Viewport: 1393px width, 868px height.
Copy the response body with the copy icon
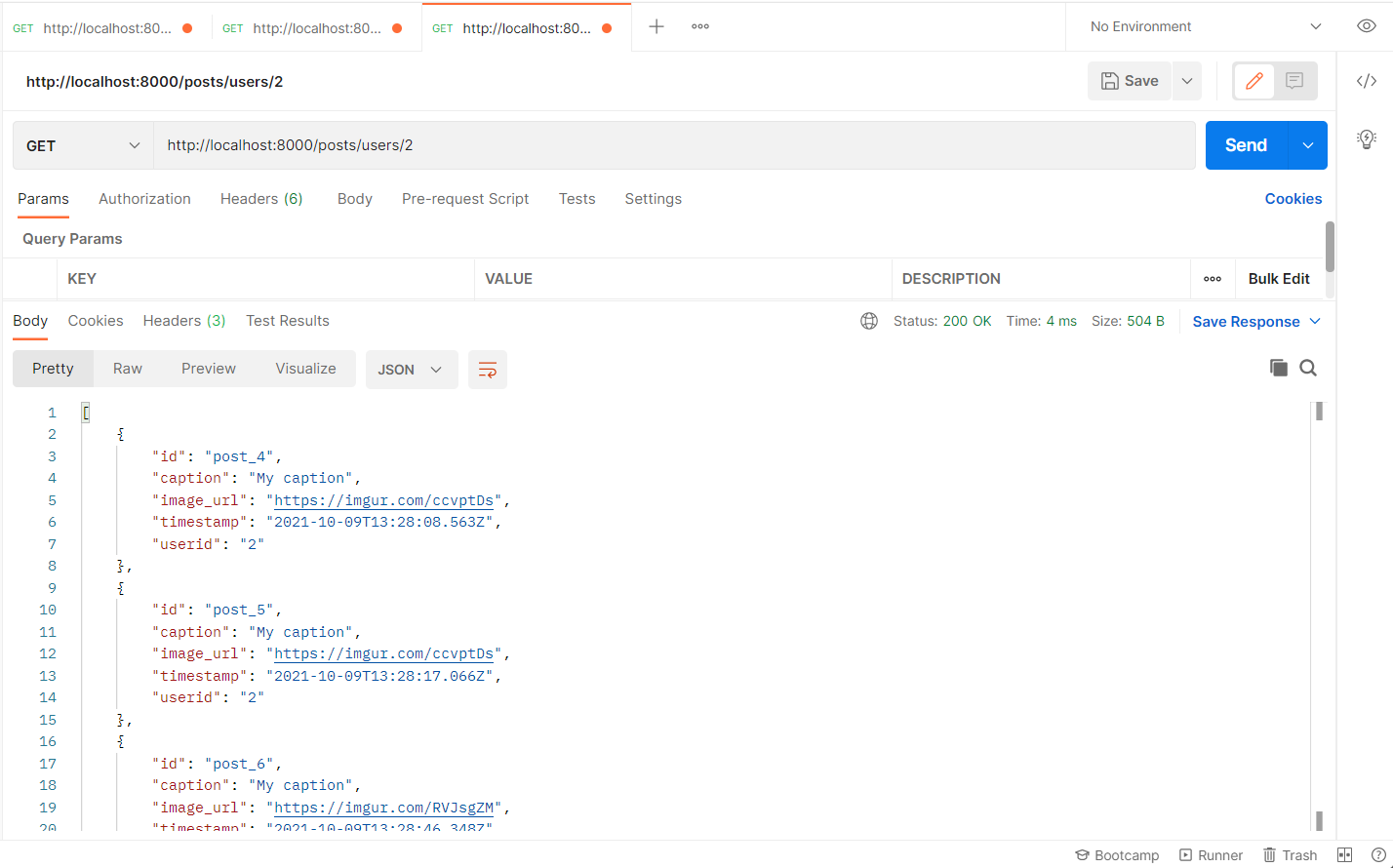pos(1278,368)
